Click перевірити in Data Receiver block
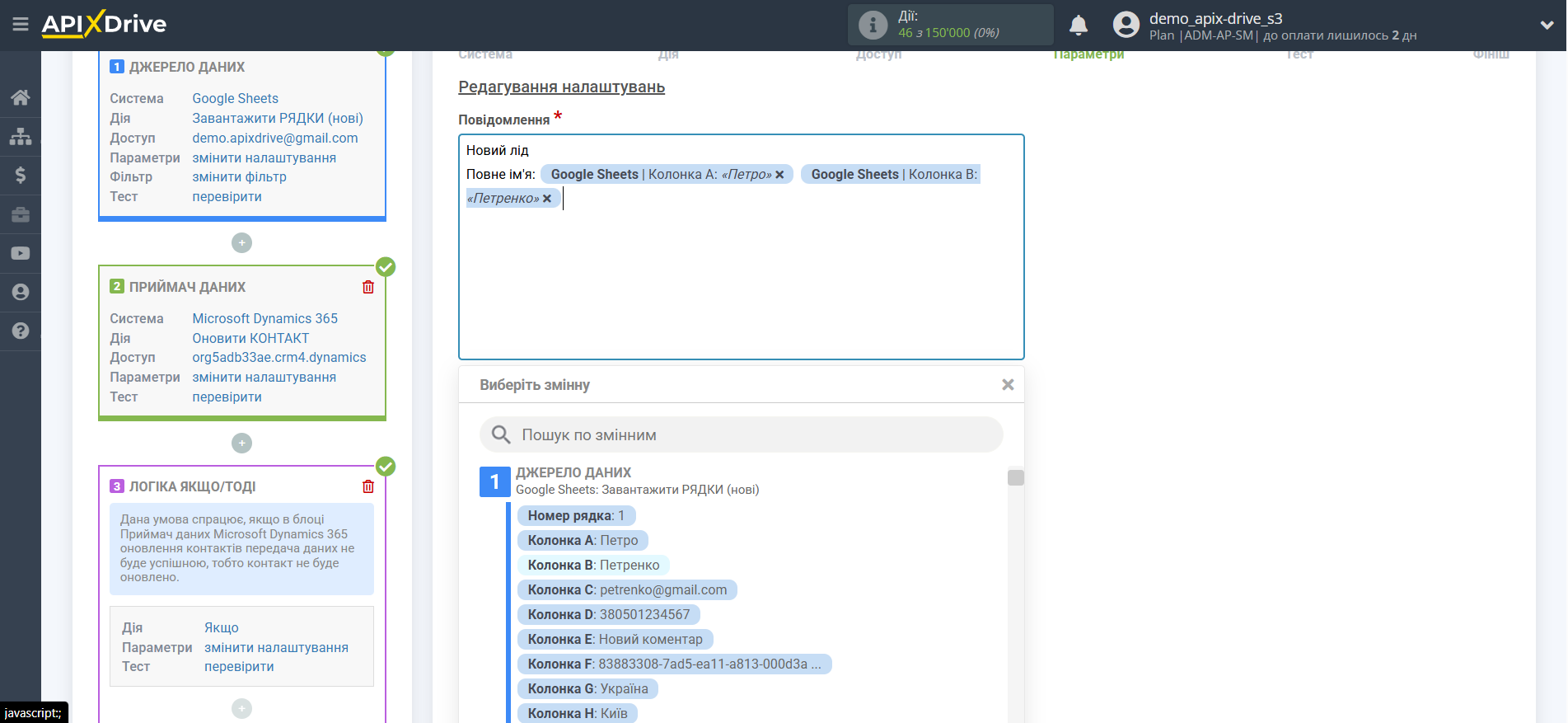 point(227,397)
